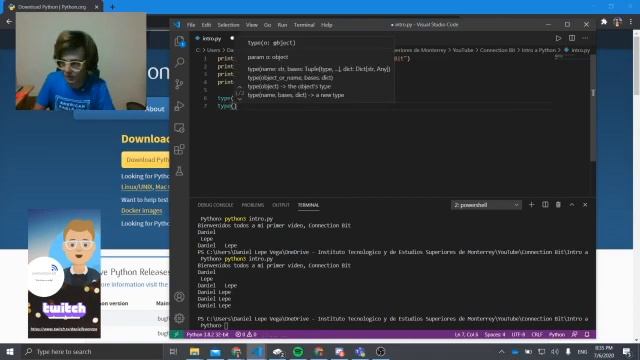Switch to the OUTPUT tab

281,205
